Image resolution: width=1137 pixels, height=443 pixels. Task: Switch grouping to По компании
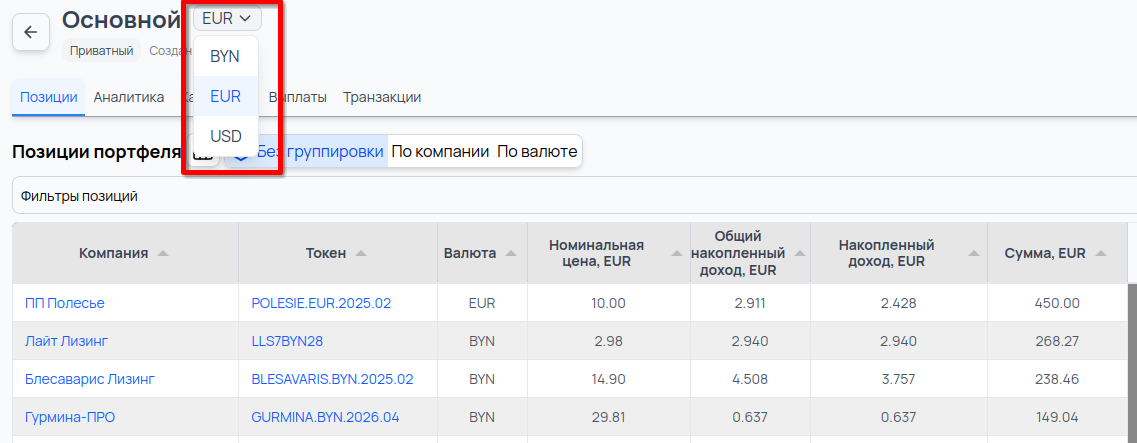click(440, 152)
